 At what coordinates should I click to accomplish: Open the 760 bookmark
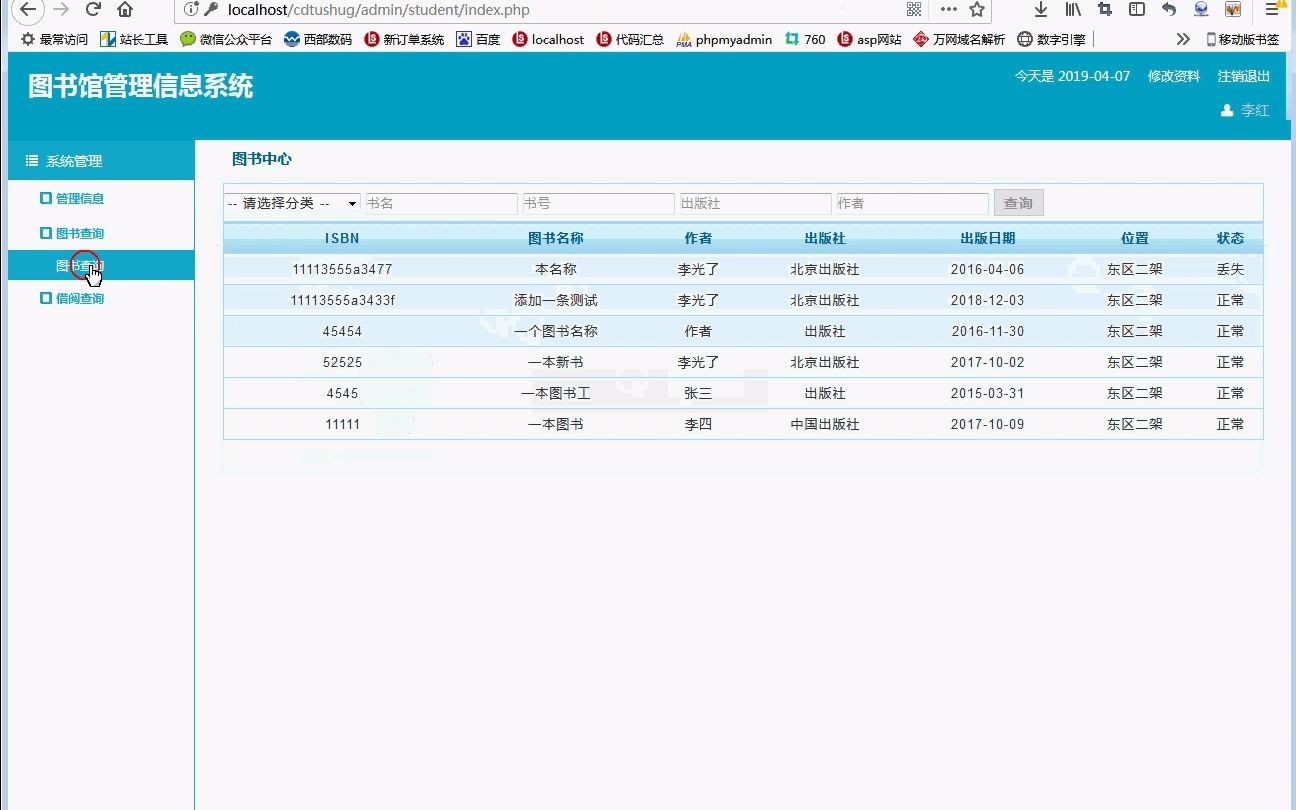(x=805, y=40)
